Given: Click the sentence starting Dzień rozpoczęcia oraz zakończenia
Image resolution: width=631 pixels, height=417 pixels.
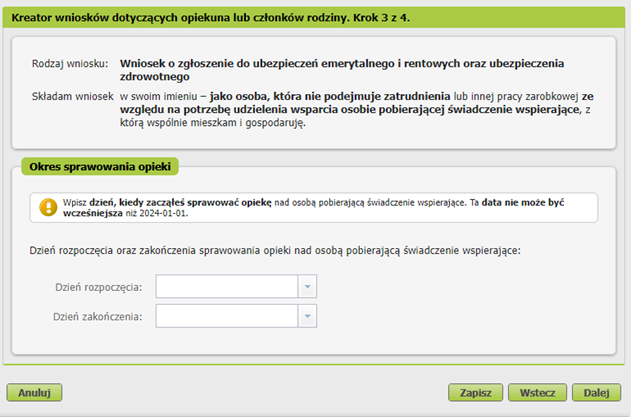Looking at the screenshot, I should point(275,250).
